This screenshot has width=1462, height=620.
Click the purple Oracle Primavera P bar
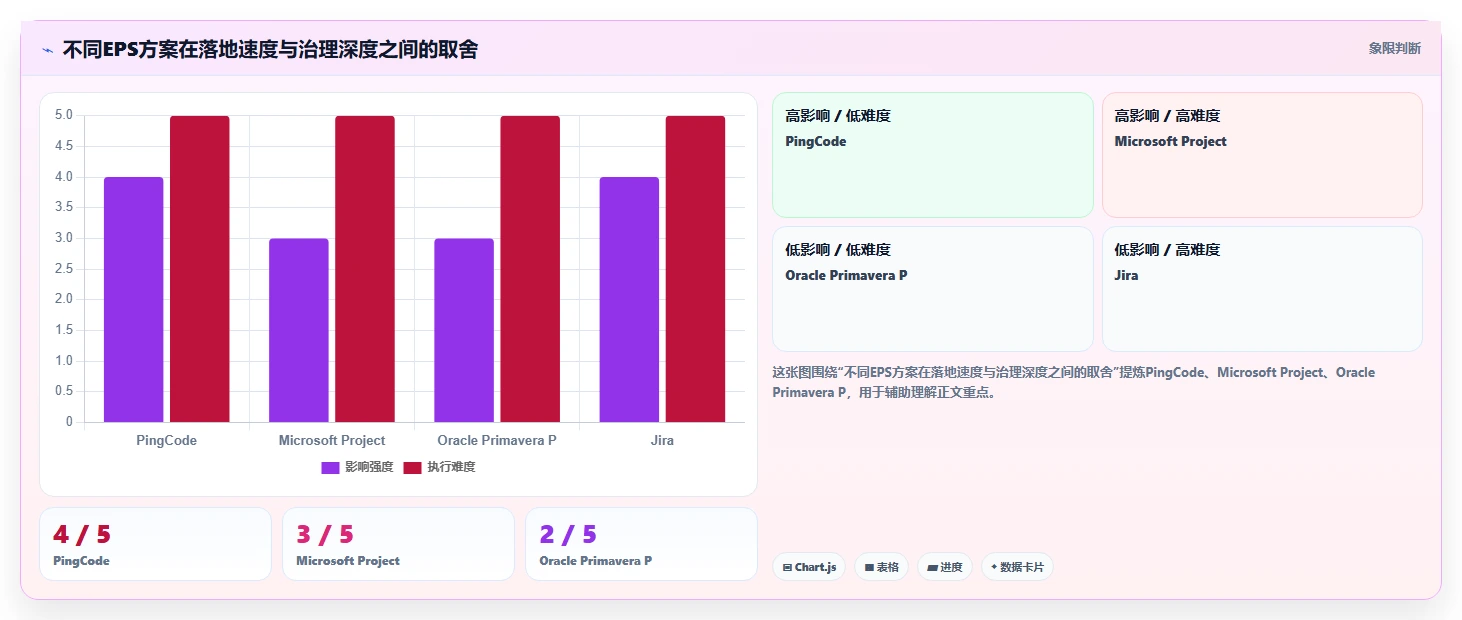tap(464, 330)
